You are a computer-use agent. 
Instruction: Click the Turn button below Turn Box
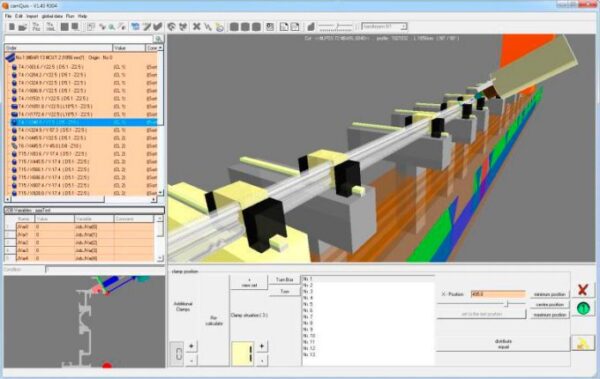[284, 292]
